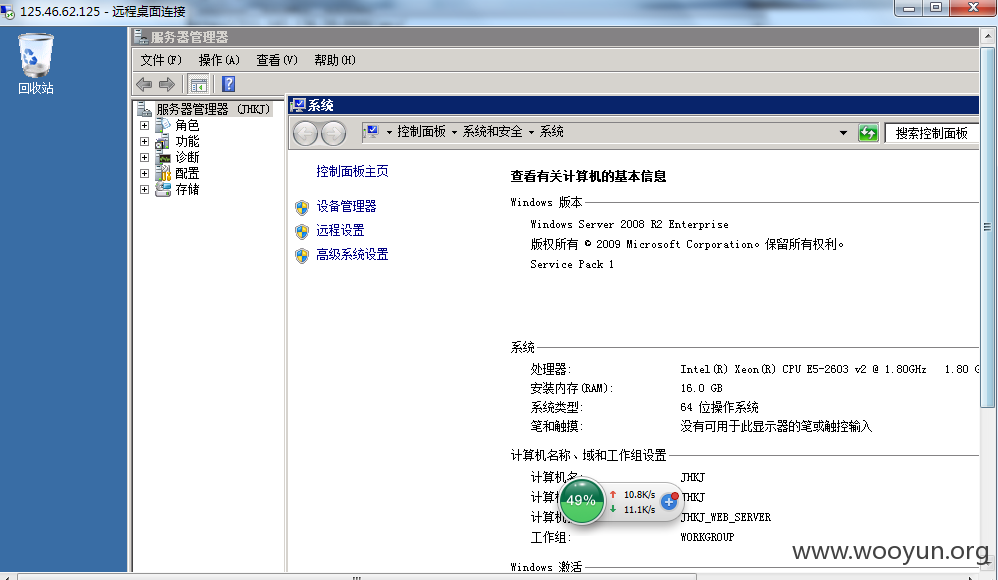Click the computer icon in the address bar
The width and height of the screenshot is (998, 580).
pos(372,132)
